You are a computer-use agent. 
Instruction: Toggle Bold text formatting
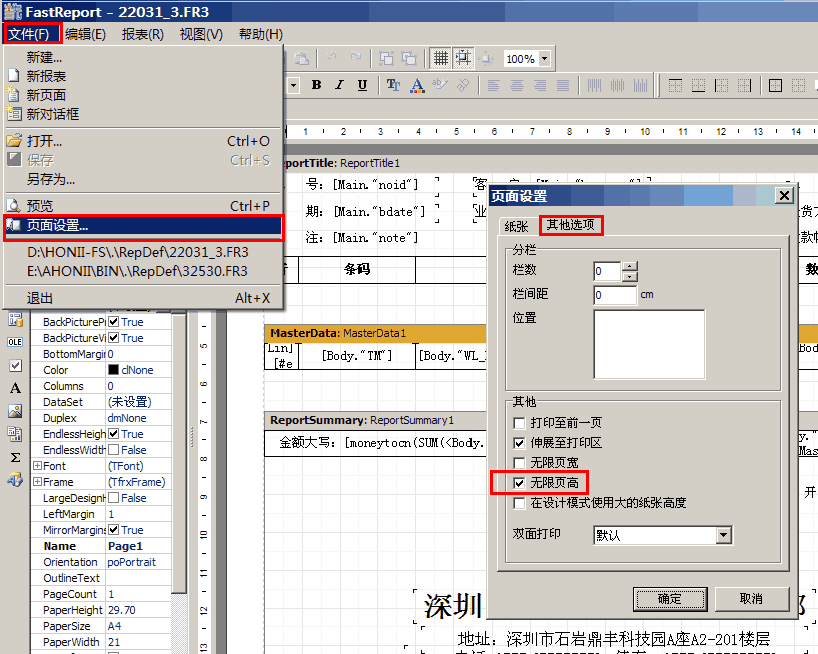[316, 85]
